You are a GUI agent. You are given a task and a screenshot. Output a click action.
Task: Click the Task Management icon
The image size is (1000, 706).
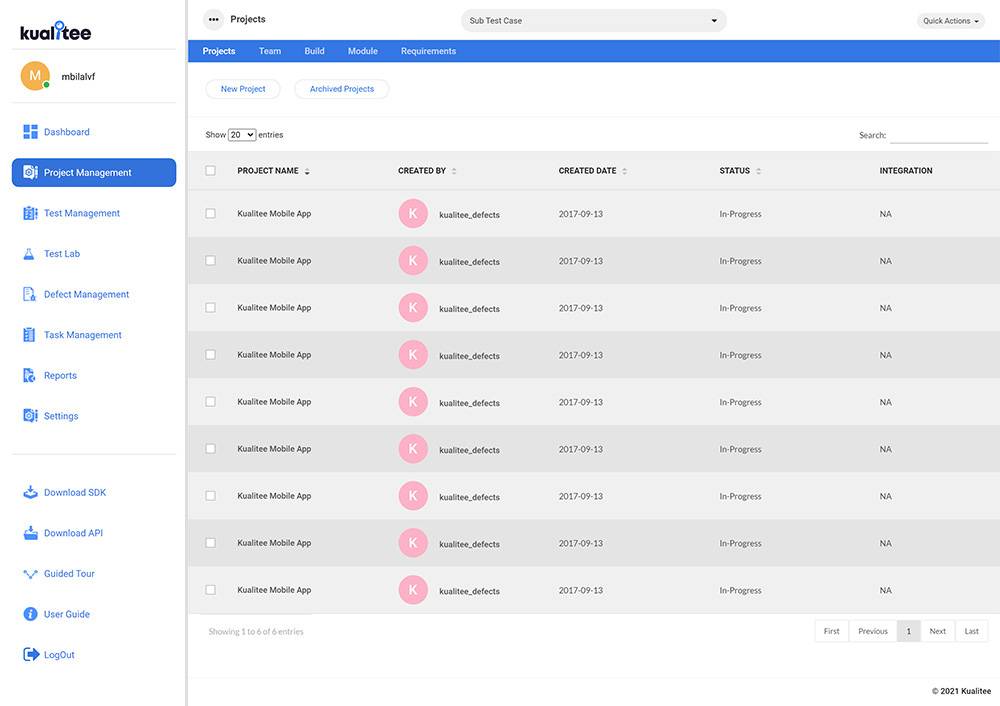29,335
